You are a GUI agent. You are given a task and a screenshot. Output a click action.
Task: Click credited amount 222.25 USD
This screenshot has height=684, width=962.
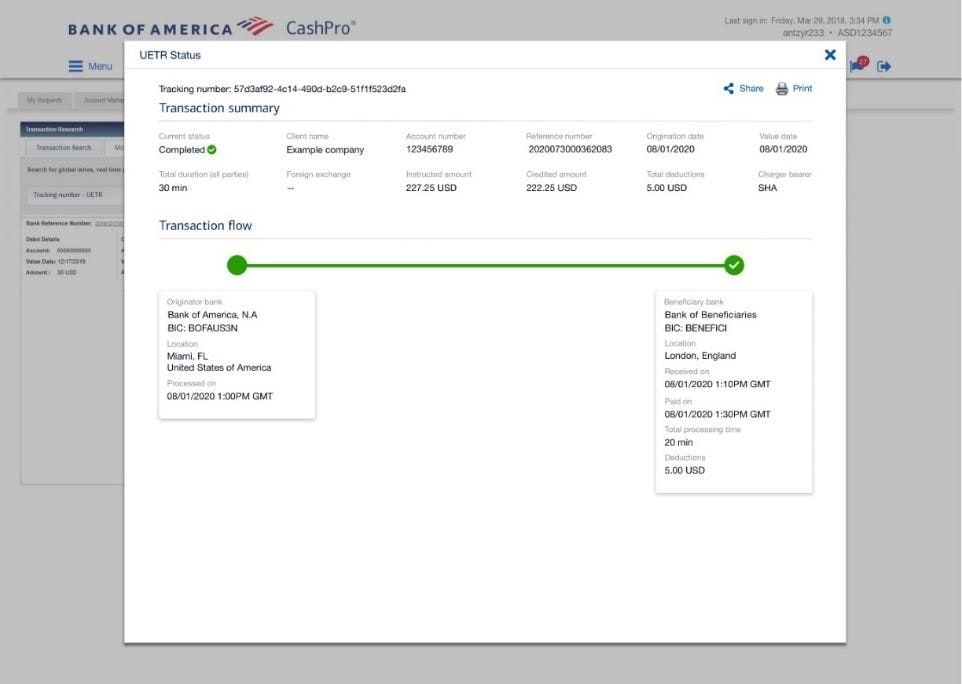552,188
